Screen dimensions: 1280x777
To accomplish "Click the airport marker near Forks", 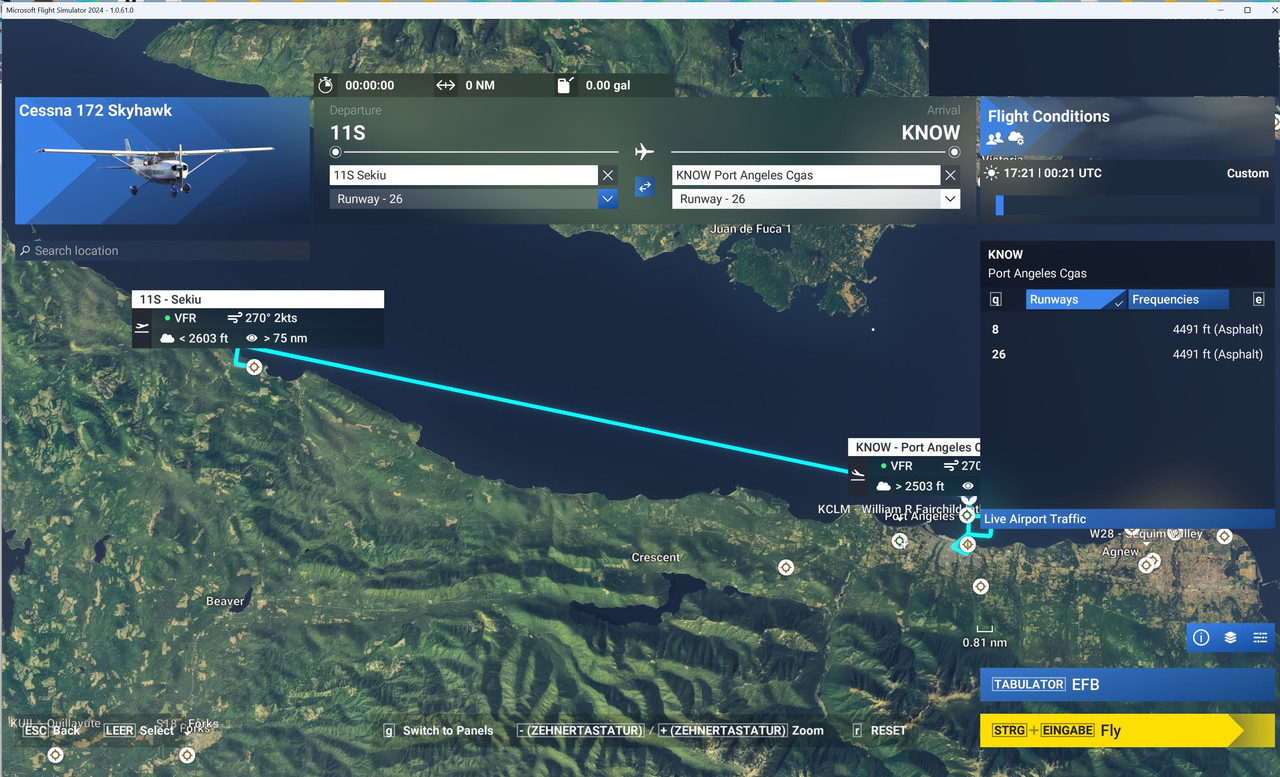I will coord(187,755).
